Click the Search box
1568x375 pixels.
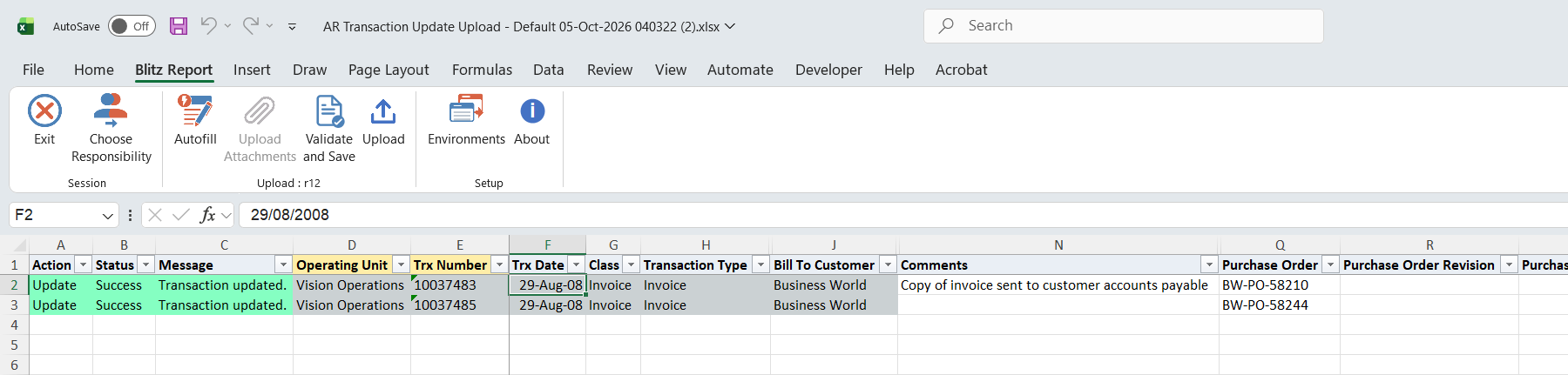[x=1124, y=26]
